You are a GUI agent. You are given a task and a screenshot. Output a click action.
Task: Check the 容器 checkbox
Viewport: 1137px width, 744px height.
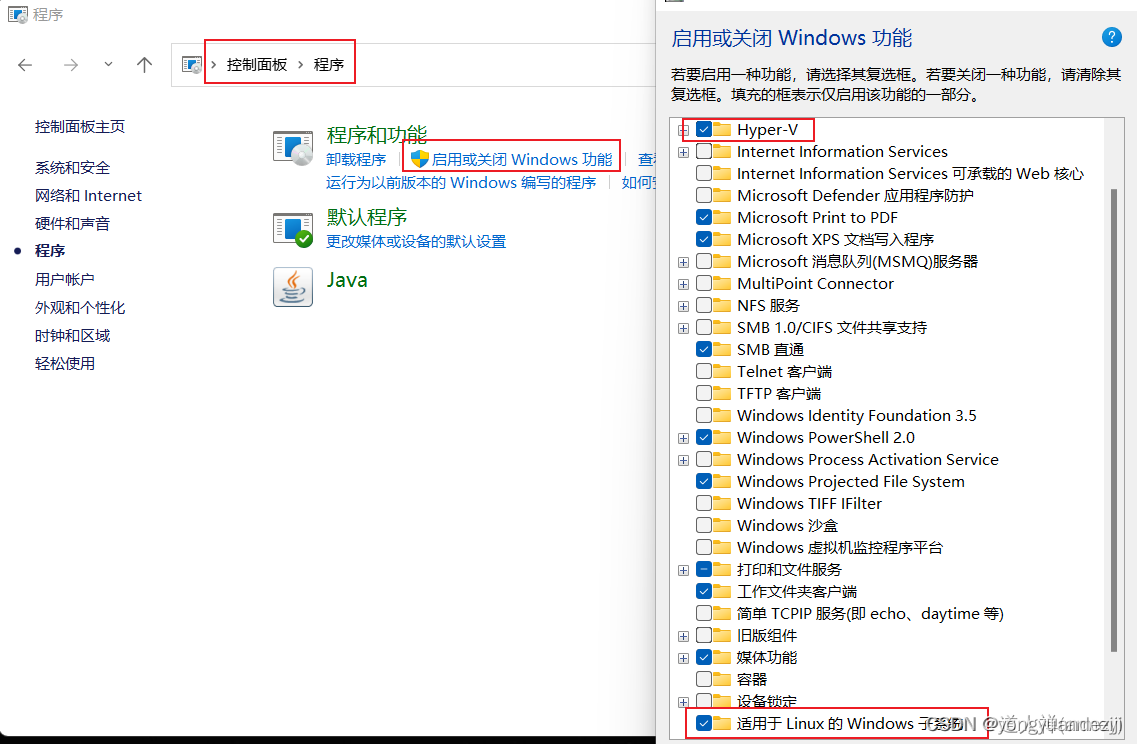coord(703,679)
